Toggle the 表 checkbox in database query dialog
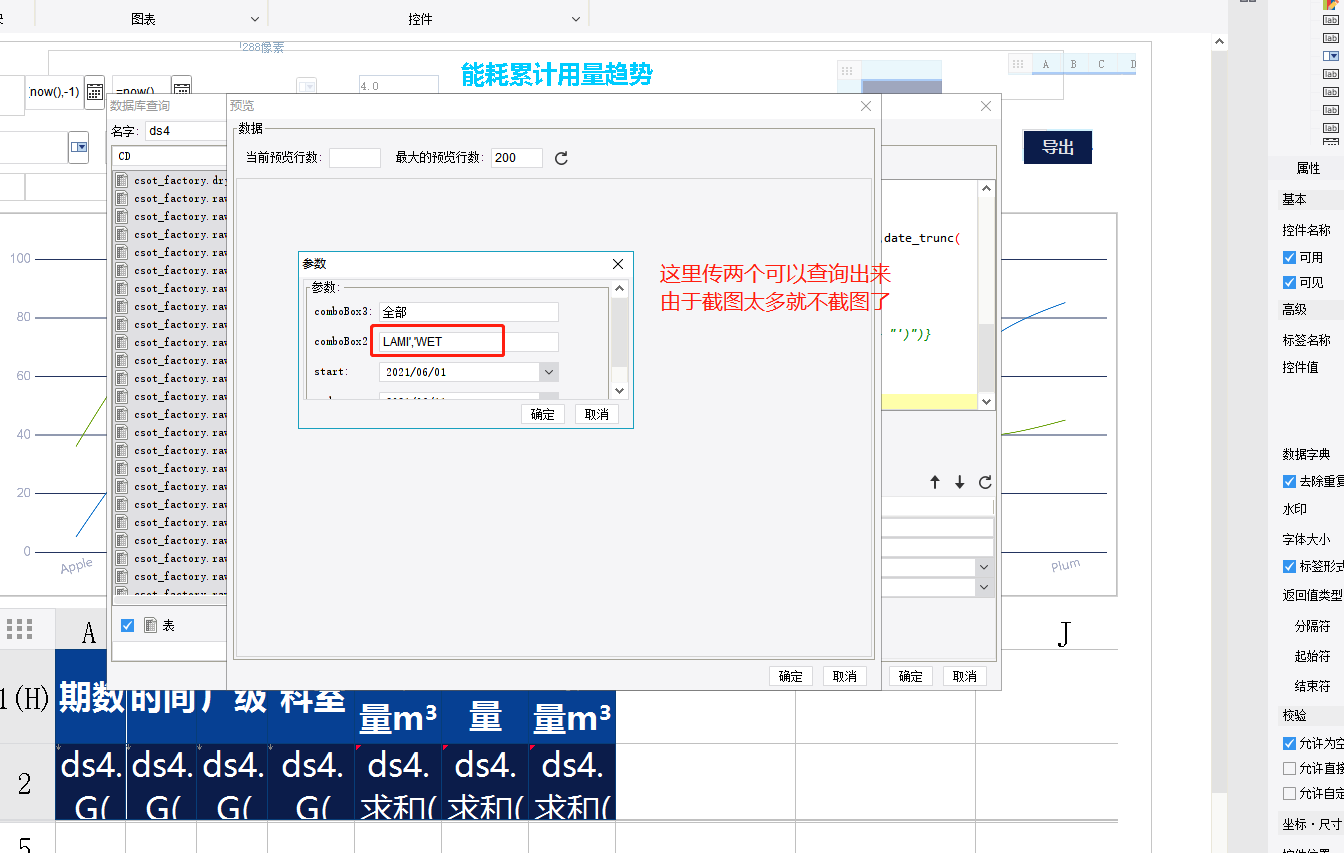 pos(127,625)
